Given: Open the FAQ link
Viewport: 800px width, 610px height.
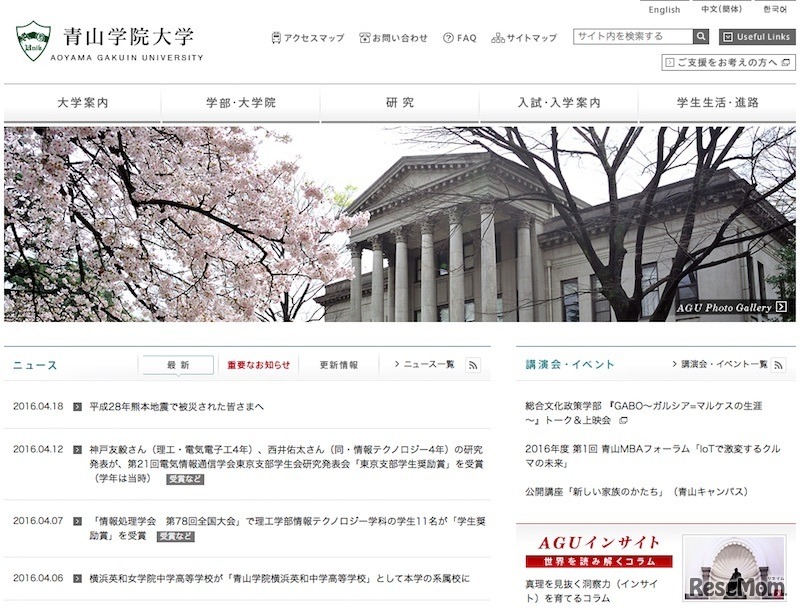Looking at the screenshot, I should click(466, 38).
